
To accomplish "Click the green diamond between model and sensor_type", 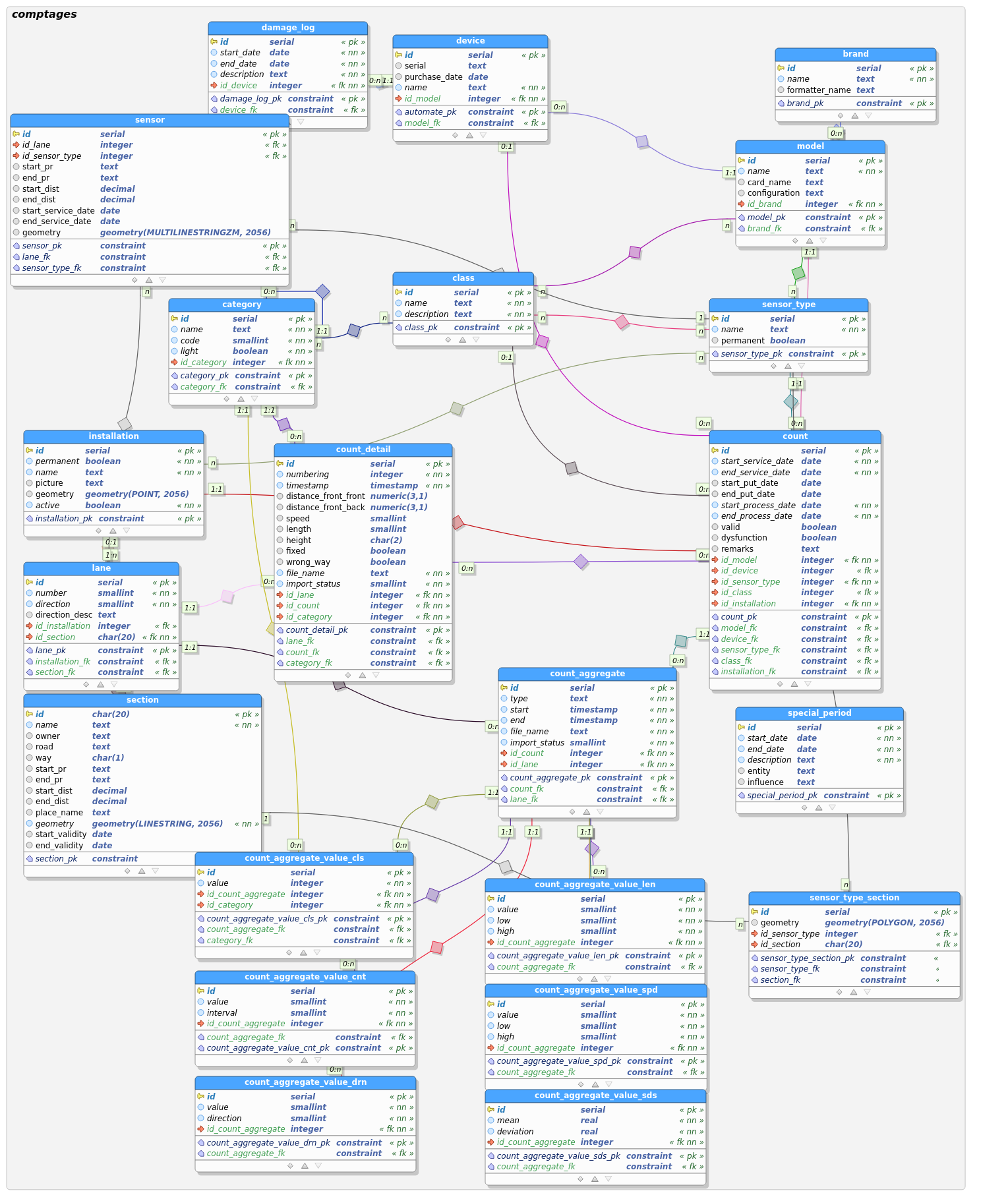I will click(x=798, y=273).
